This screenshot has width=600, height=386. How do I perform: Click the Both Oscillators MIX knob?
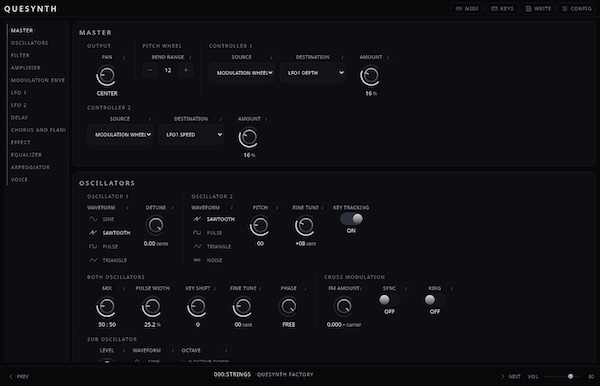pos(106,306)
